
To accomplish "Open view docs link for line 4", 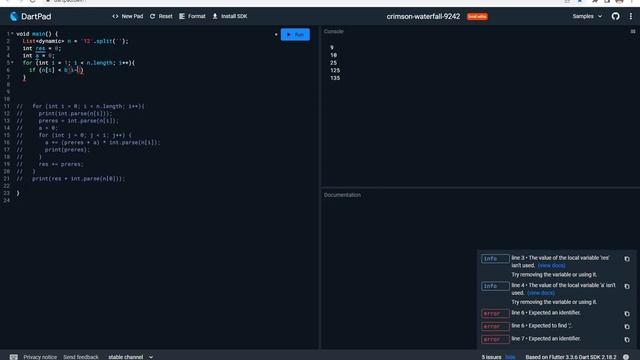I will click(x=541, y=293).
